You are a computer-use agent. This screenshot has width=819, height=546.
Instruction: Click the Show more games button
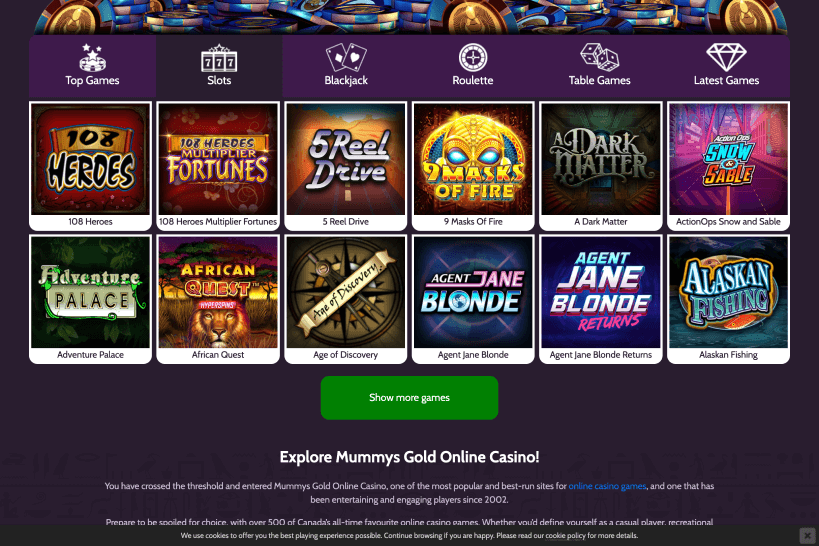pyautogui.click(x=409, y=398)
